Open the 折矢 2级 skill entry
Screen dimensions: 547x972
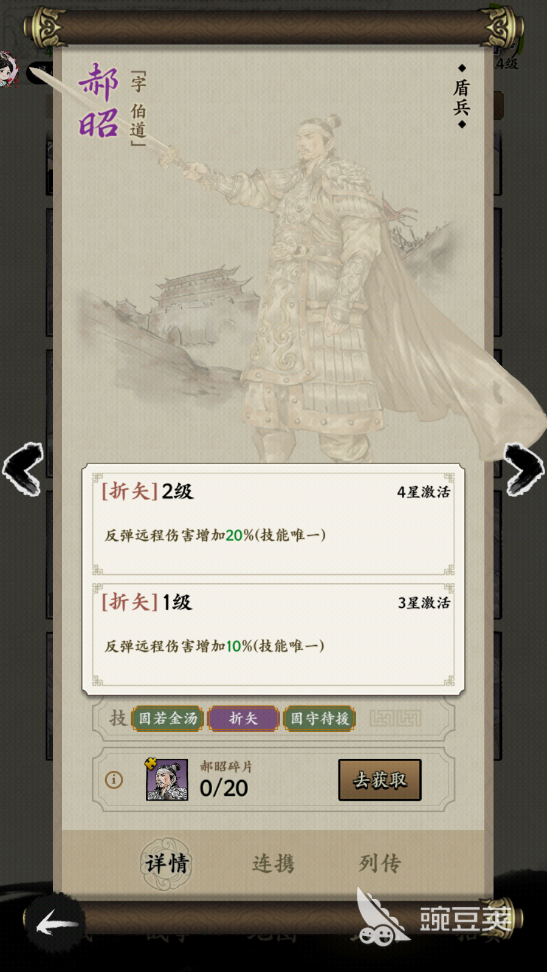click(273, 519)
